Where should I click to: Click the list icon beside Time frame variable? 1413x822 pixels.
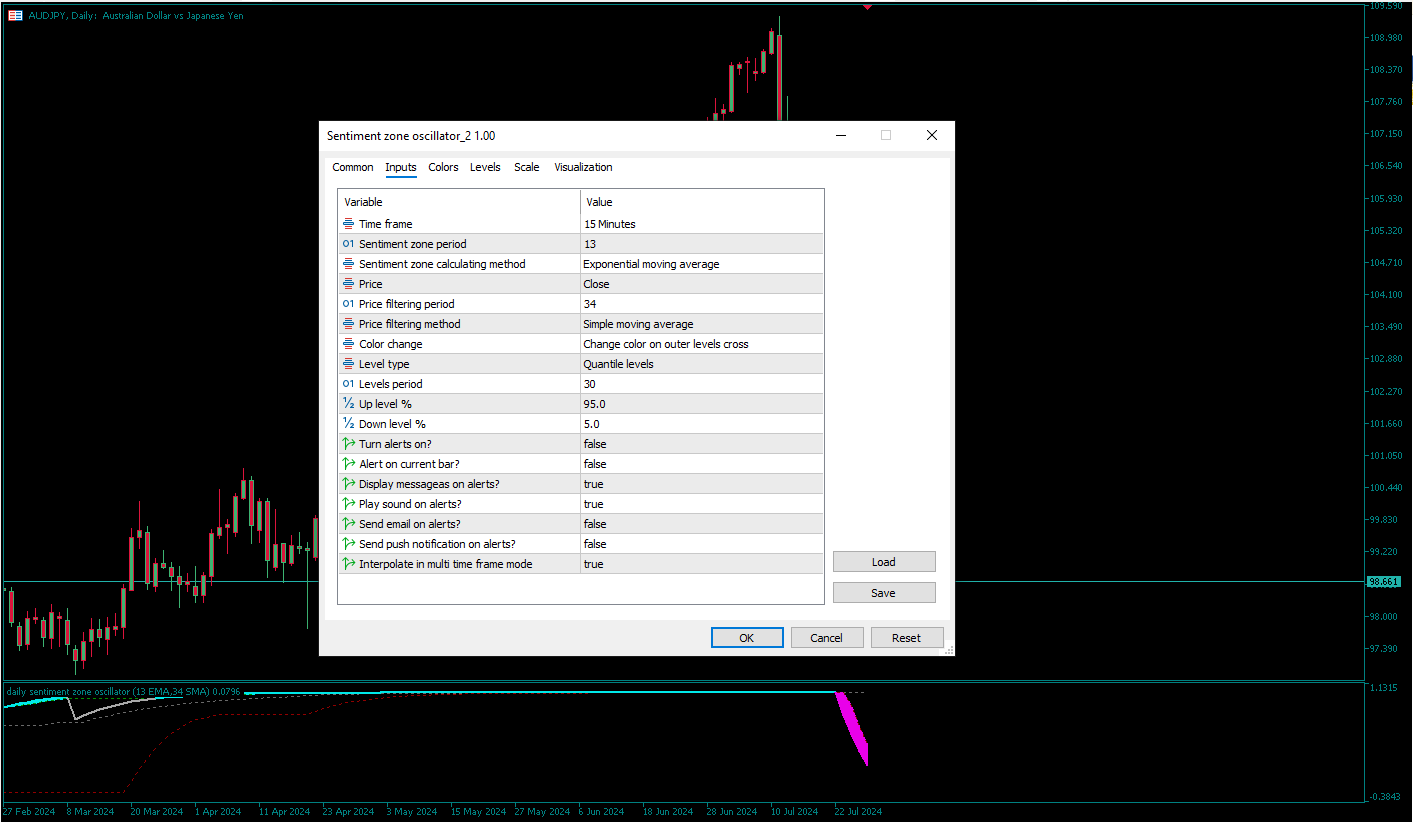(349, 223)
